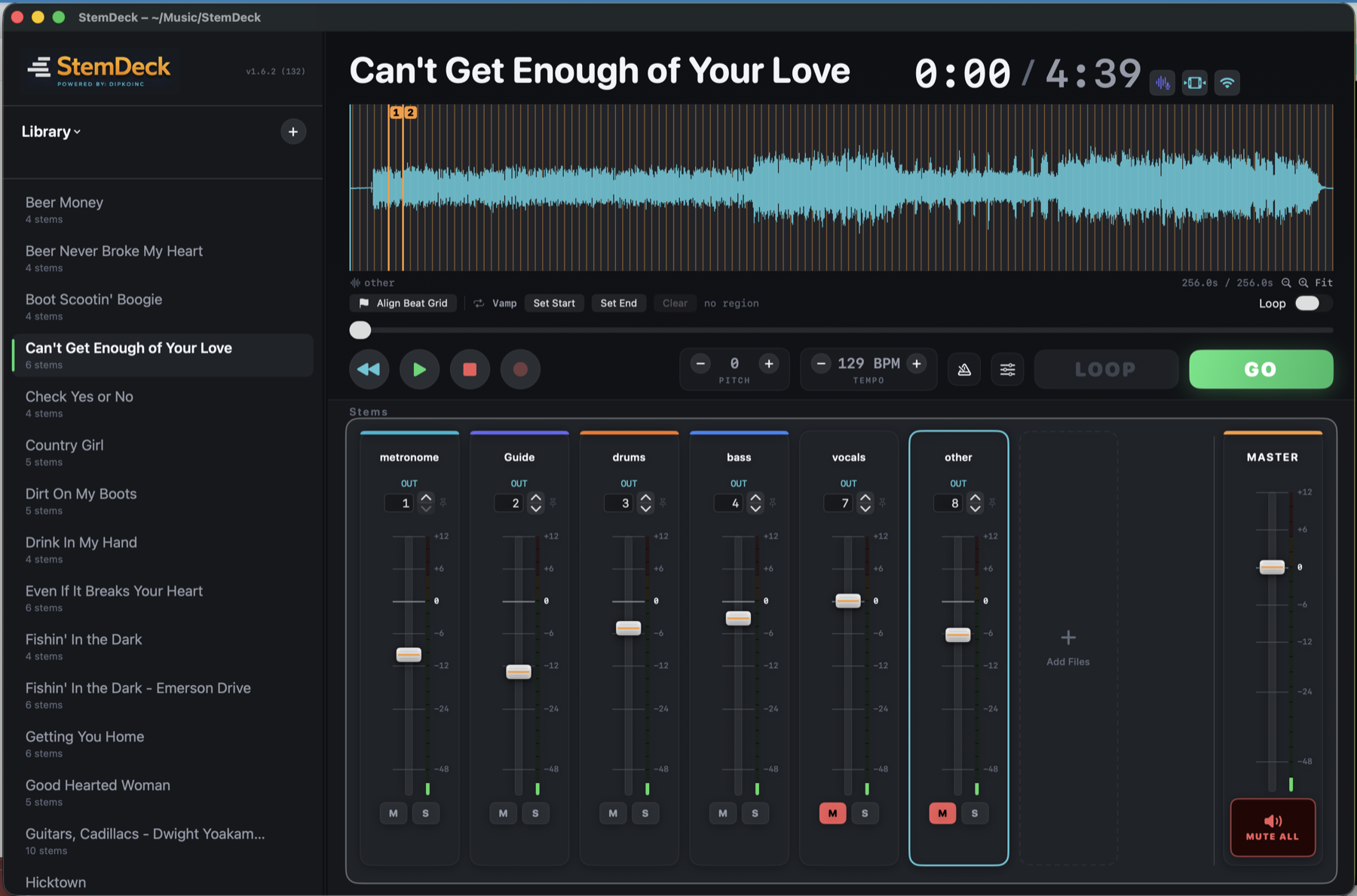Image resolution: width=1357 pixels, height=896 pixels.
Task: Start playback with the green play button
Action: tap(419, 369)
